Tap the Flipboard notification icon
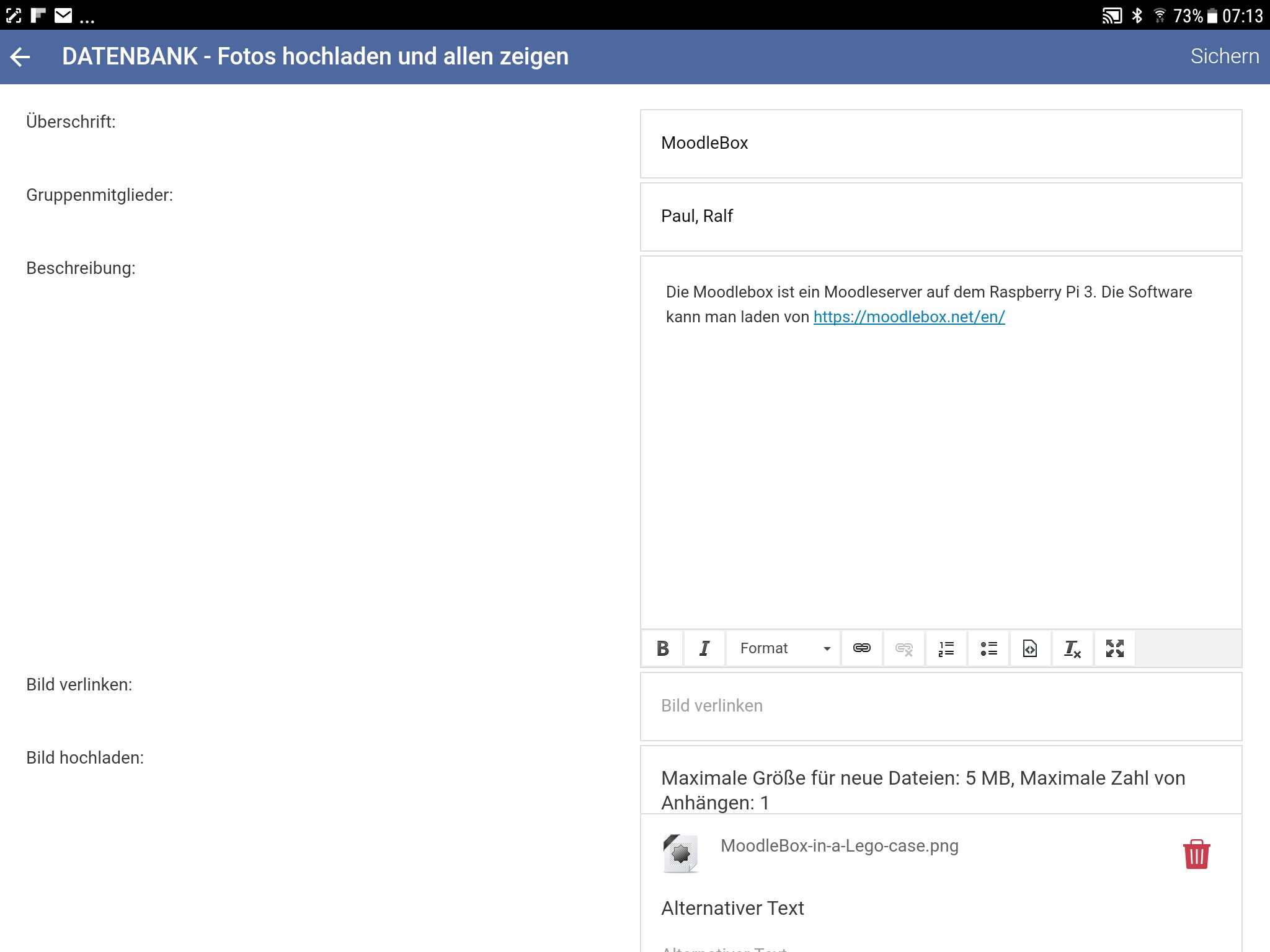 pos(38,15)
